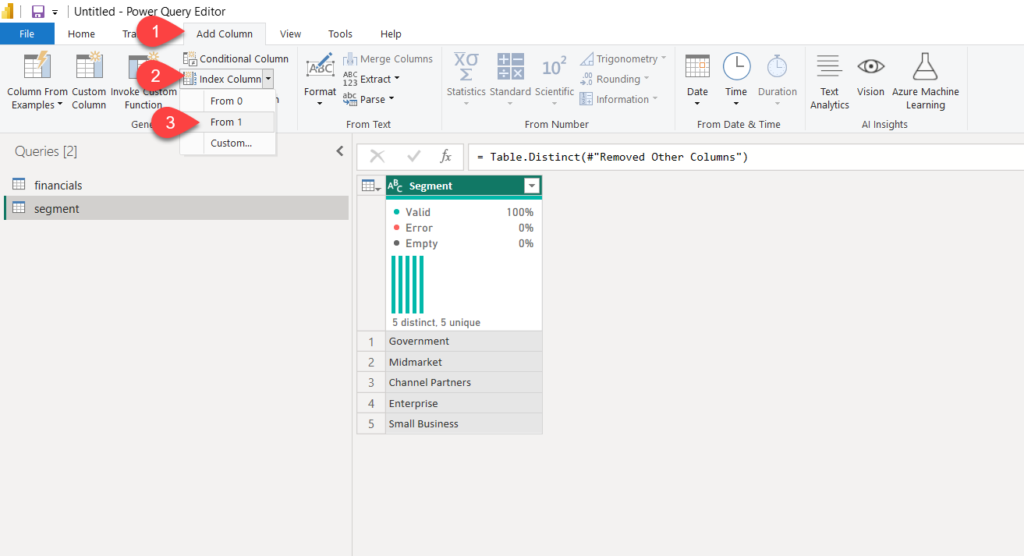Viewport: 1024px width, 556px height.
Task: Select the segment query
Action: pos(176,208)
